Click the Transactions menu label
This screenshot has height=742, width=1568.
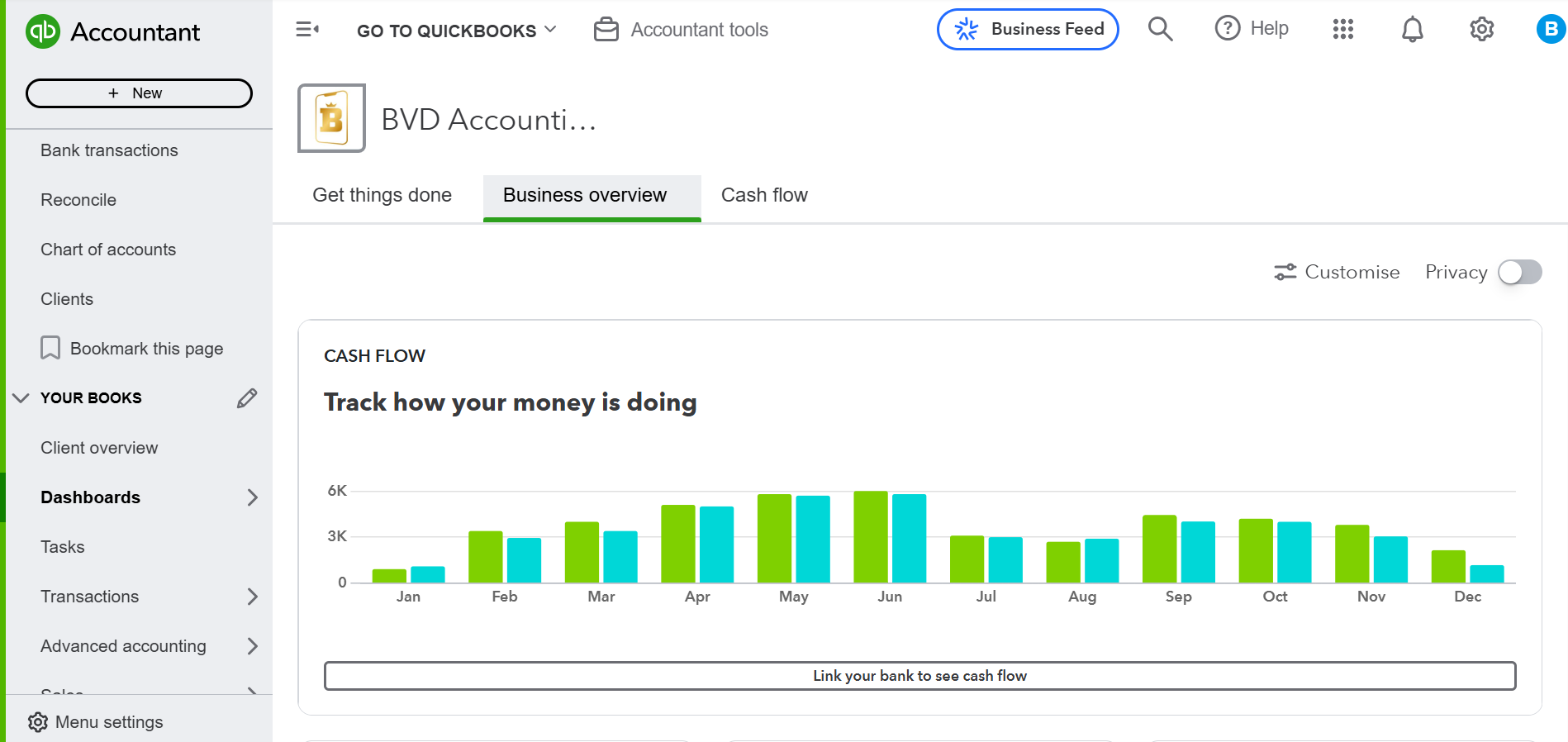click(x=89, y=597)
